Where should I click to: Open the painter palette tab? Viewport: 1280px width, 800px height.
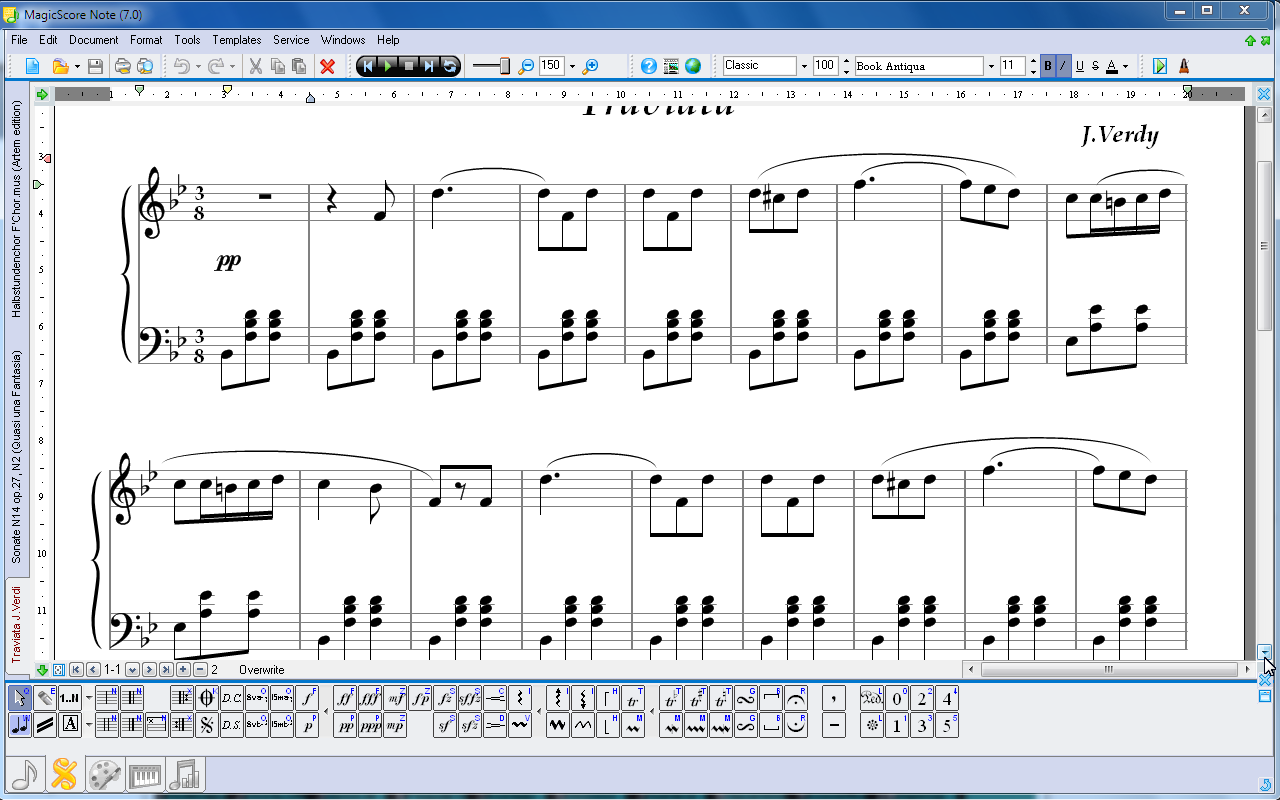point(104,774)
